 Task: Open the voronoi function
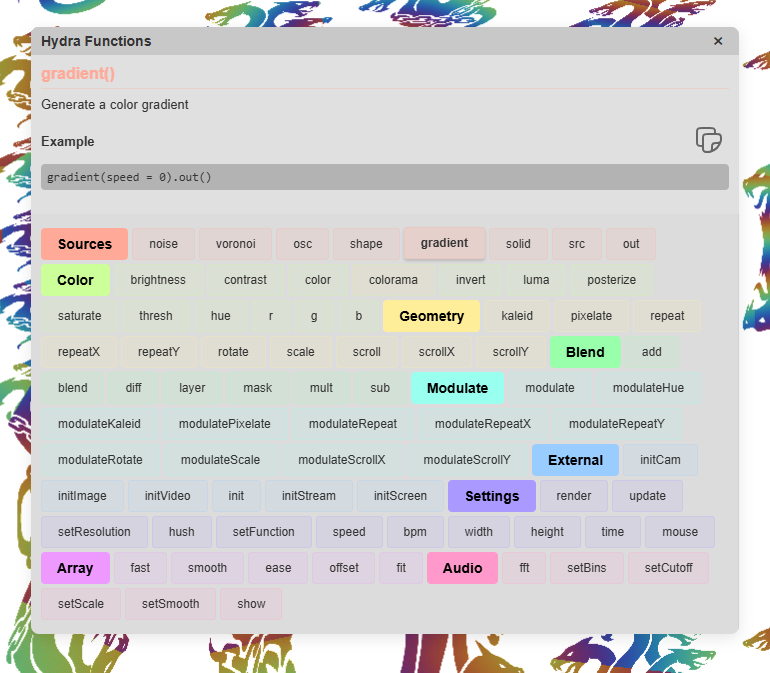coord(235,244)
